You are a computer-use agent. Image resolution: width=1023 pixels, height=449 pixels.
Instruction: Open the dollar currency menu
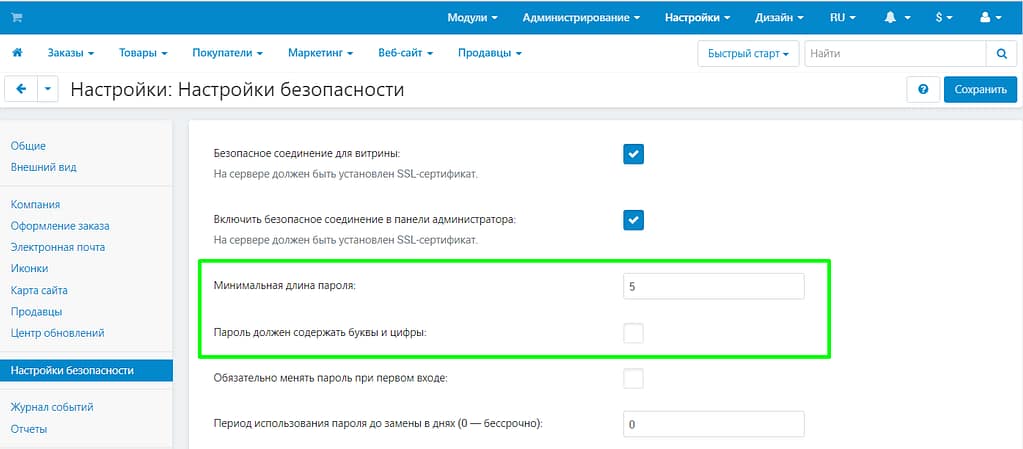[x=943, y=18]
